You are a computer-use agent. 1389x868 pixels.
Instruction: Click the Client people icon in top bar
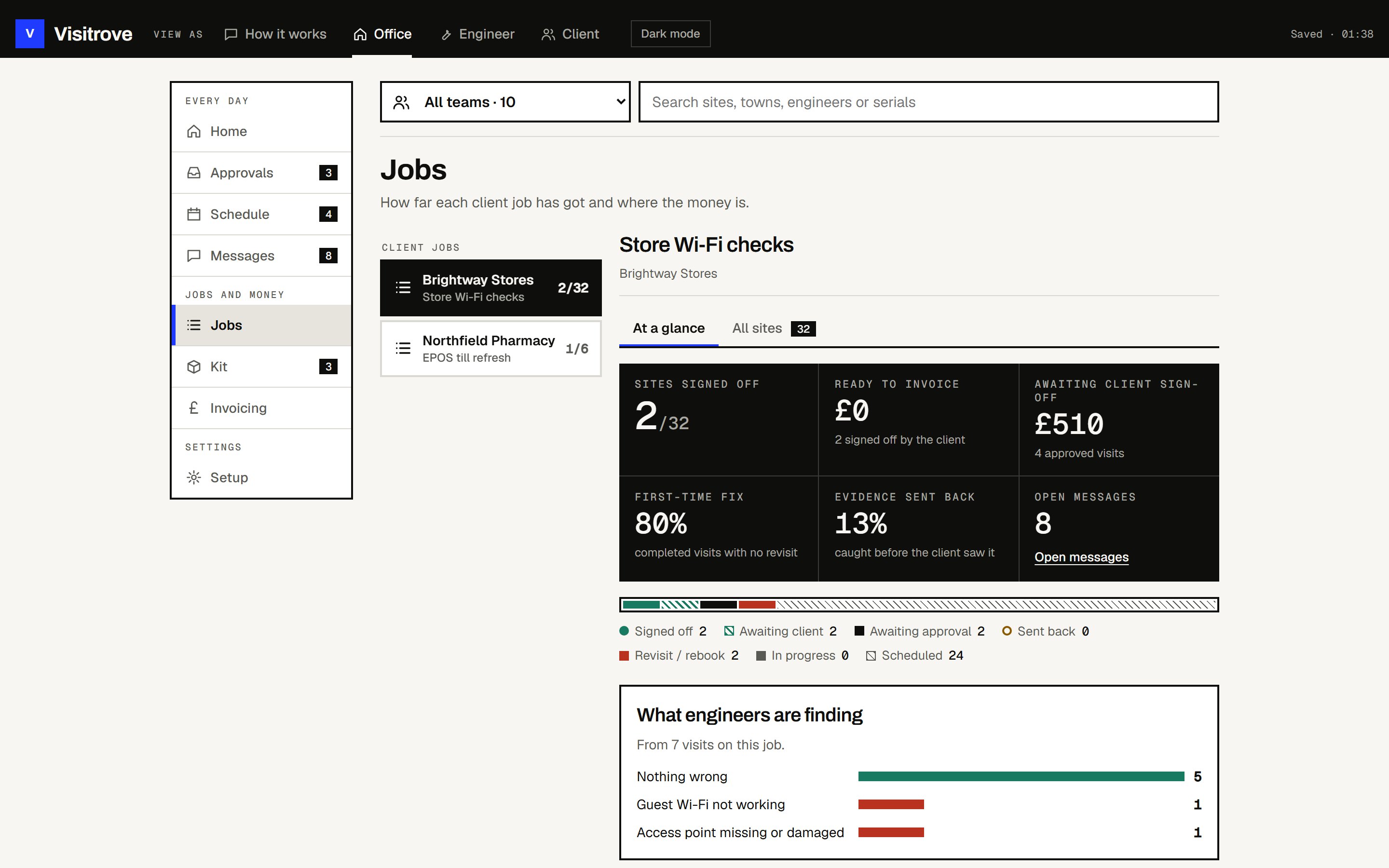(x=548, y=34)
